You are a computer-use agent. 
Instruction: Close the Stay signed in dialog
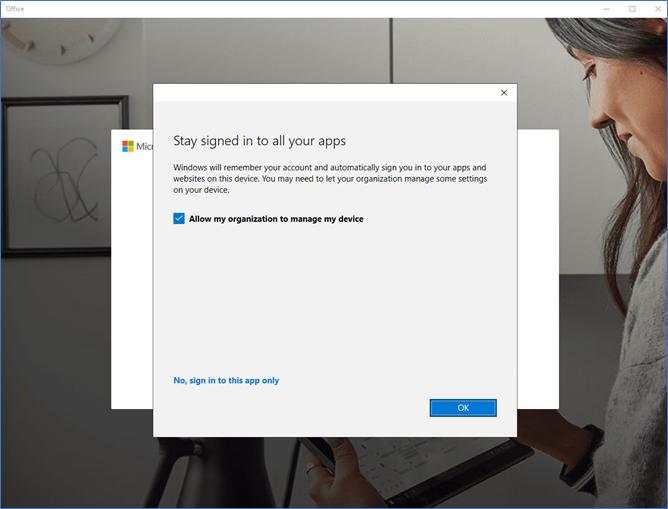click(x=504, y=92)
